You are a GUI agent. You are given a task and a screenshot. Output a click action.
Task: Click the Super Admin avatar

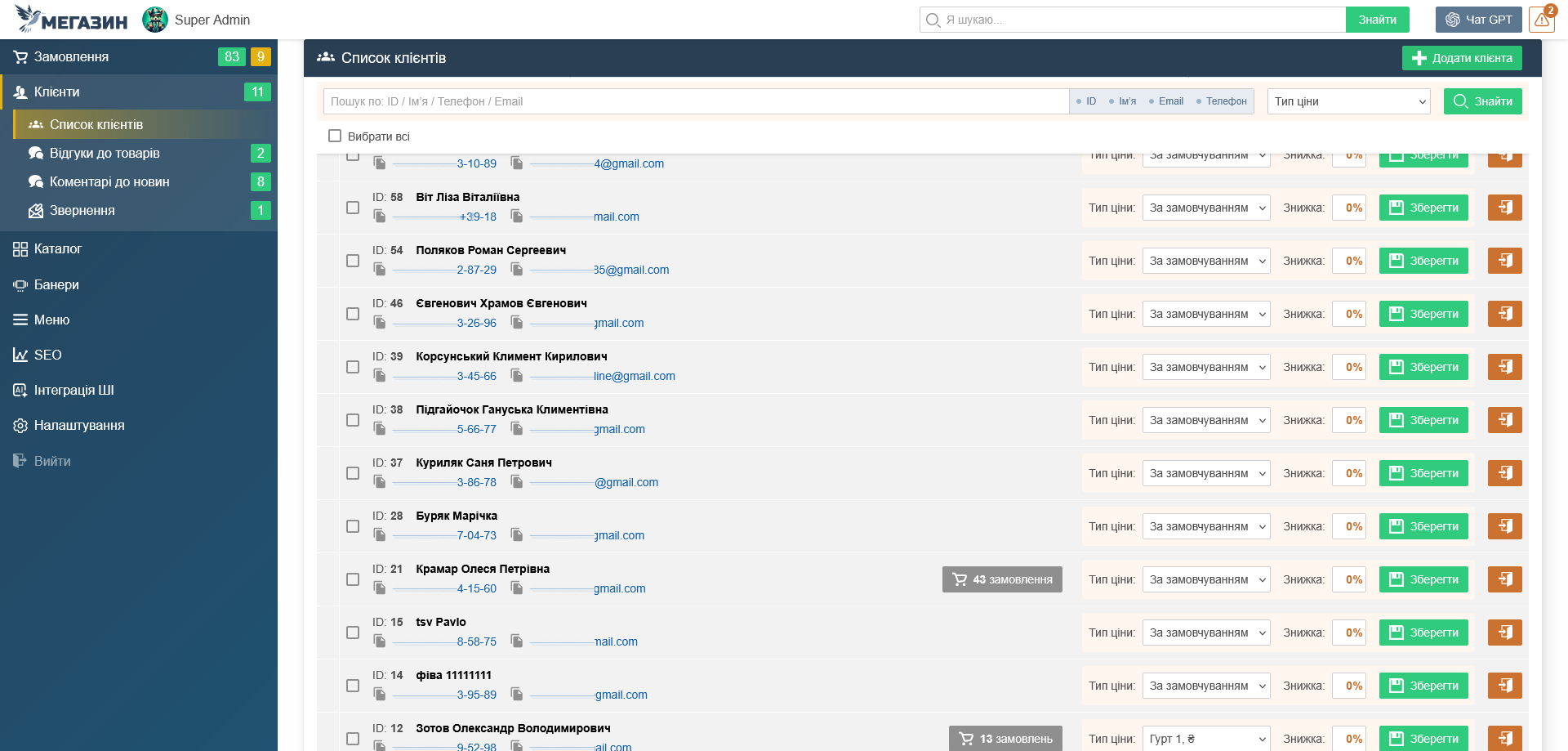coord(155,20)
